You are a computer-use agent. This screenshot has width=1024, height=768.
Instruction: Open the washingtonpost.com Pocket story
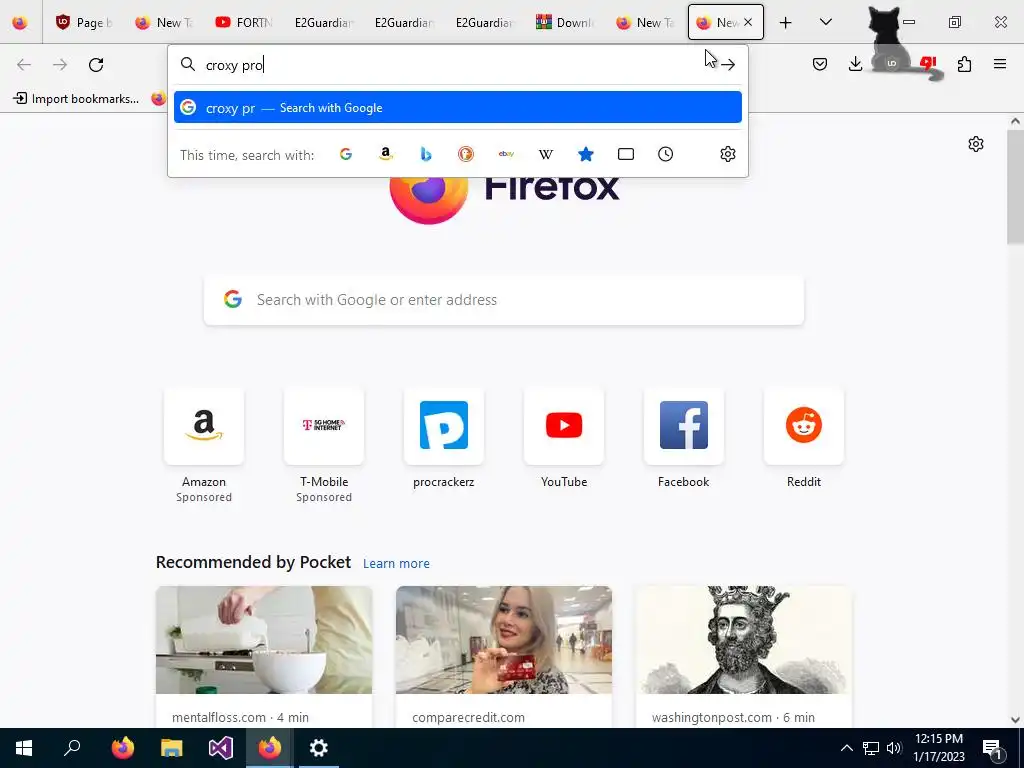point(744,657)
